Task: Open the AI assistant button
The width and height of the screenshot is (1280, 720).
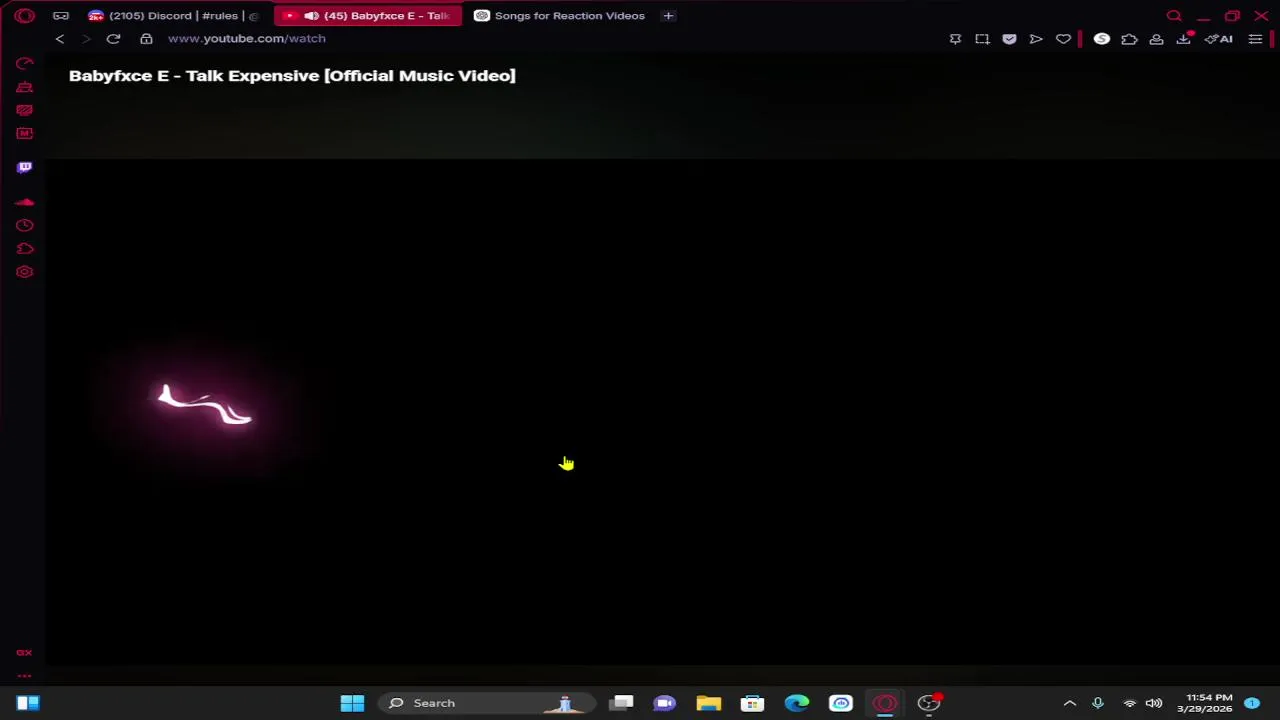Action: (x=1219, y=39)
